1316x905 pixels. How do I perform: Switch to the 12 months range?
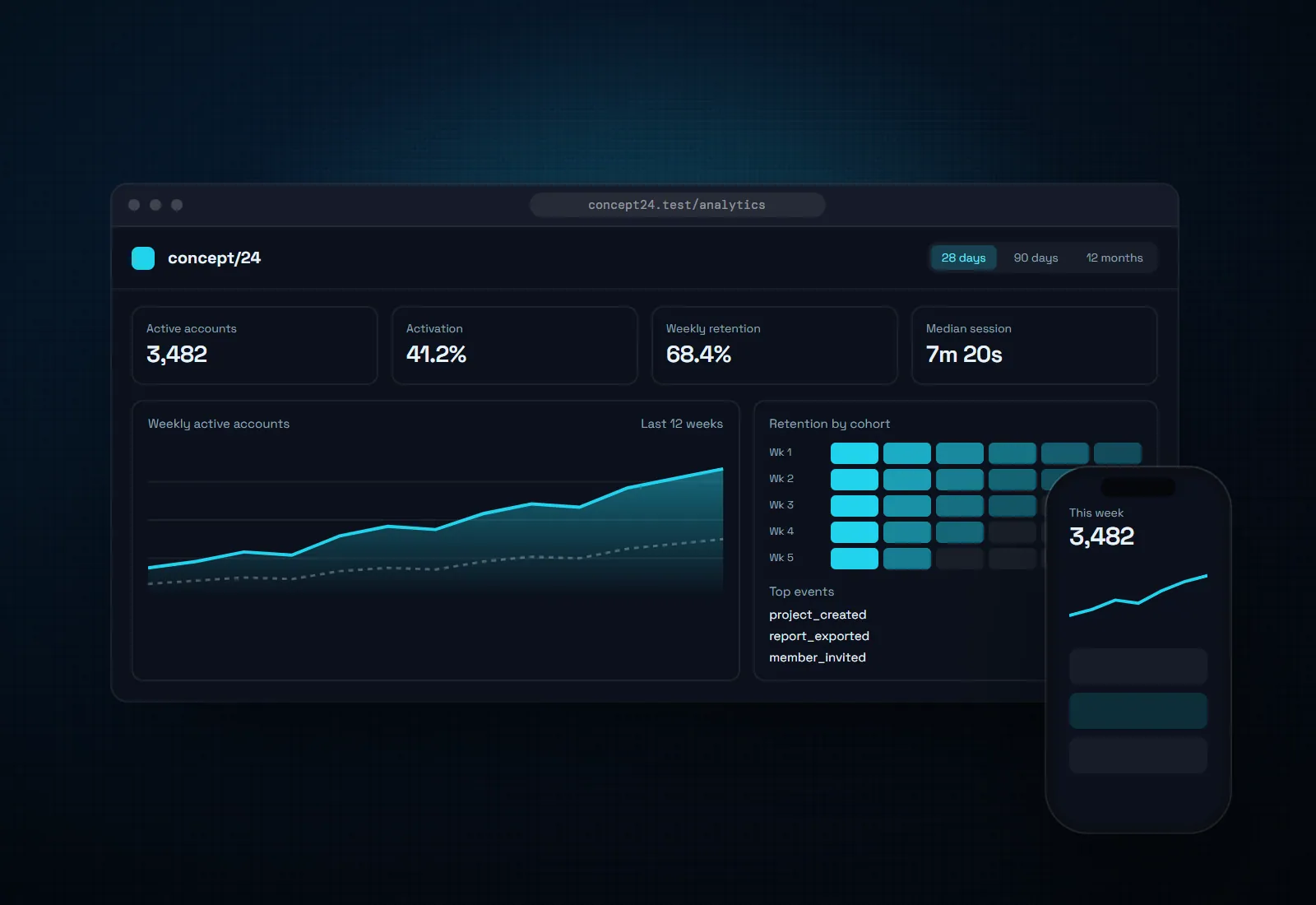[1114, 258]
